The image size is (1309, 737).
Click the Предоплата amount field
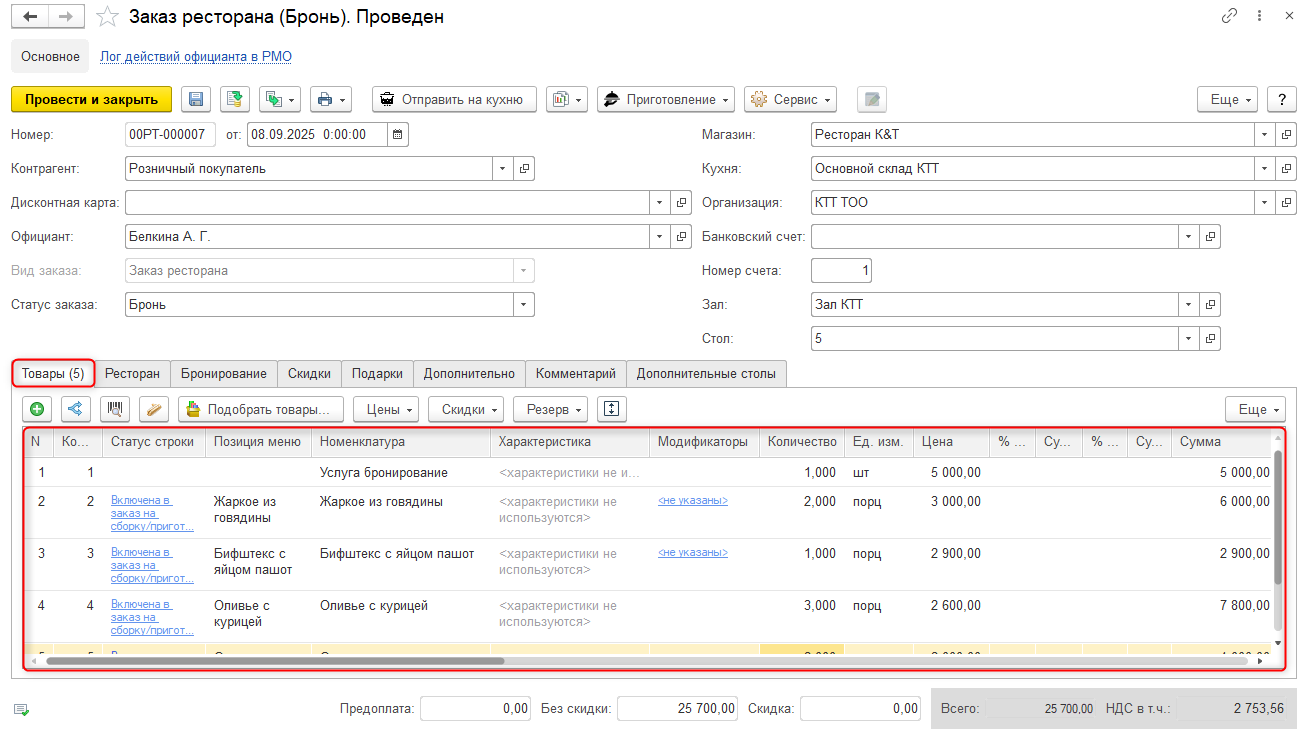[475, 708]
